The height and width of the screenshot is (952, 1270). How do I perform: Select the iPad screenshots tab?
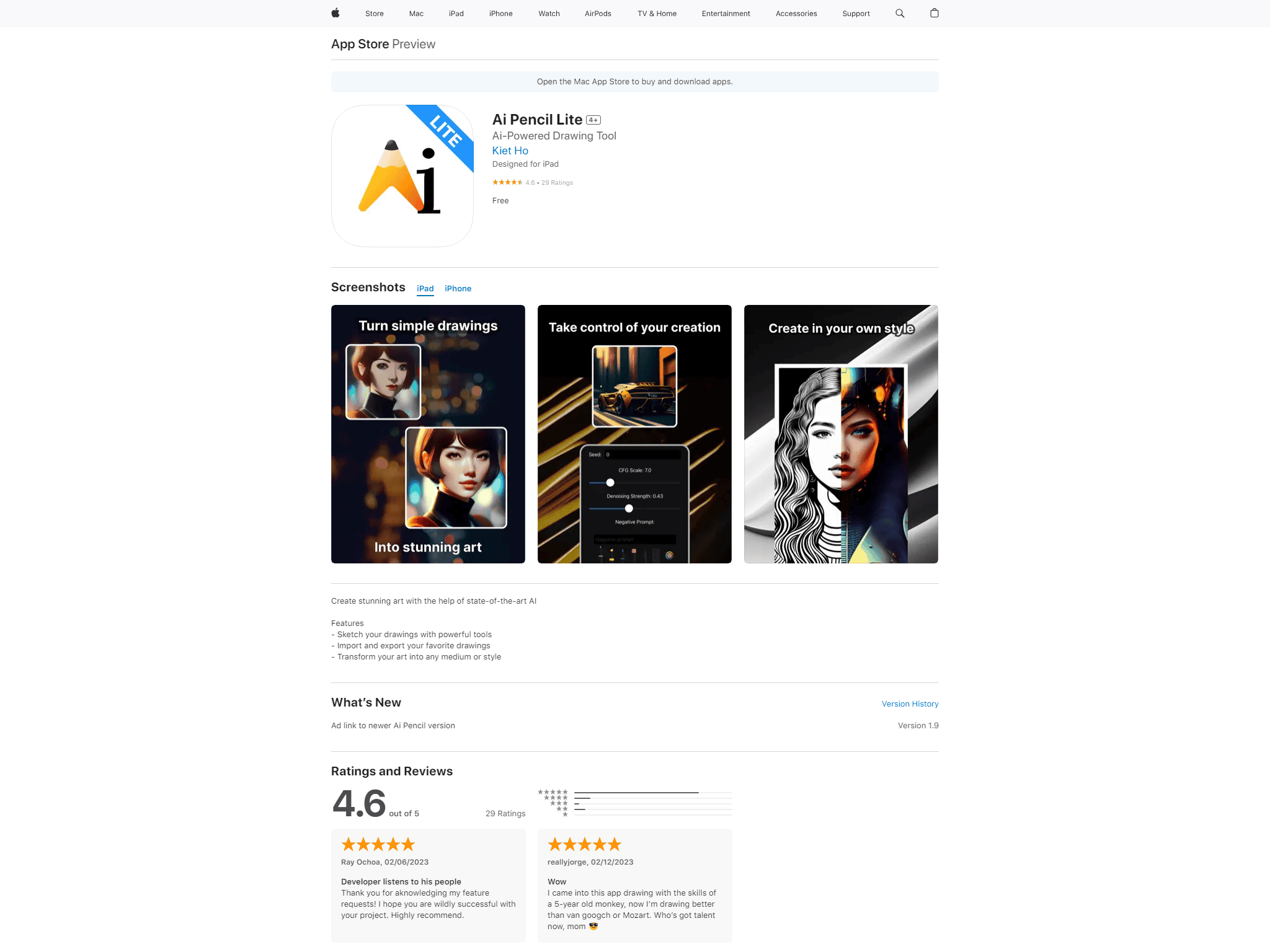tap(425, 289)
